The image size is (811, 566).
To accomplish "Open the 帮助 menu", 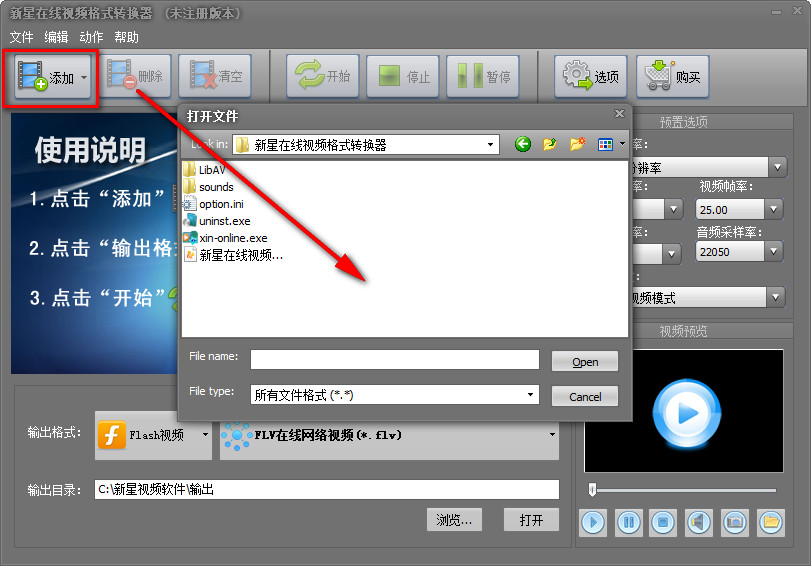I will point(127,37).
